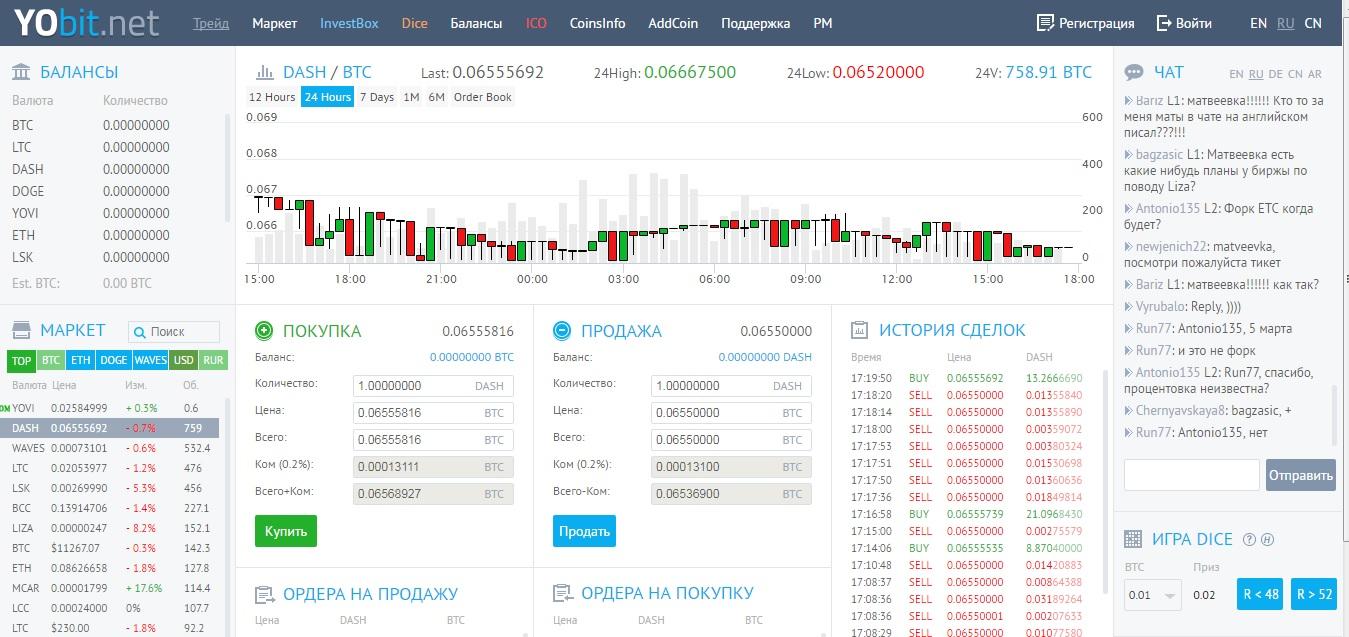Show the Order Book chart view
The image size is (1349, 637).
tap(483, 97)
